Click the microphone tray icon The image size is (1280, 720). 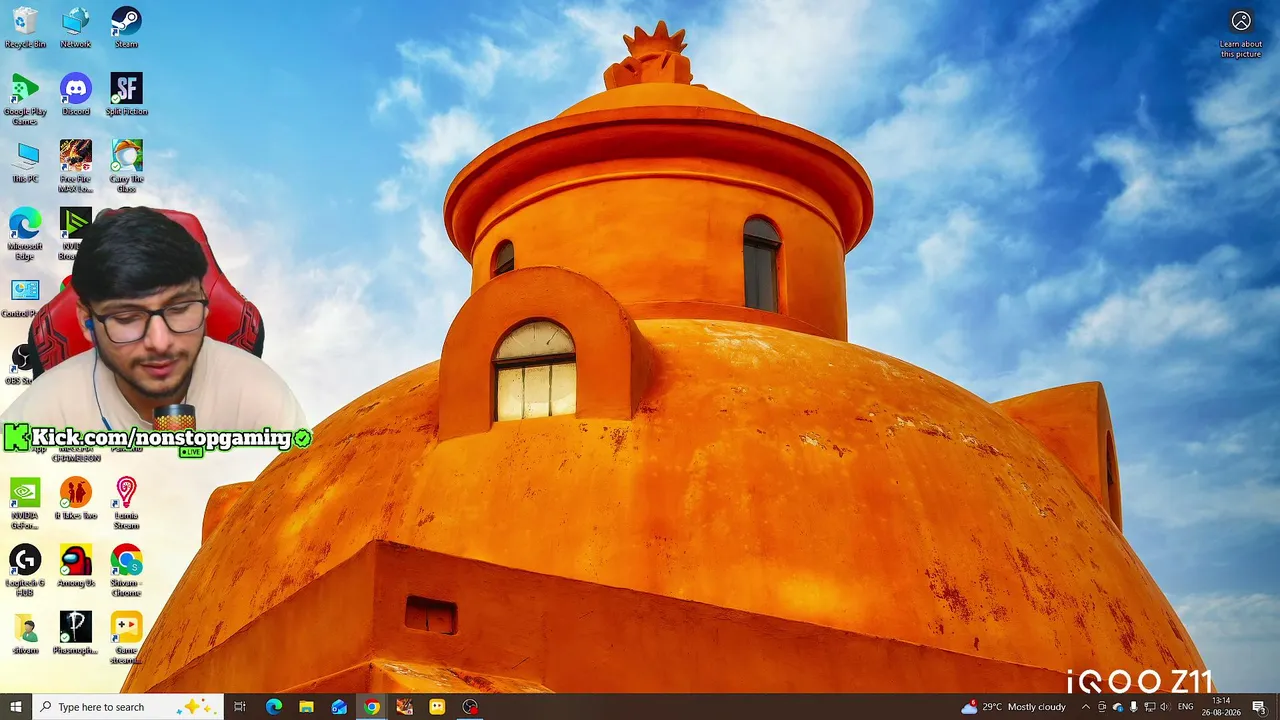pyautogui.click(x=1133, y=707)
